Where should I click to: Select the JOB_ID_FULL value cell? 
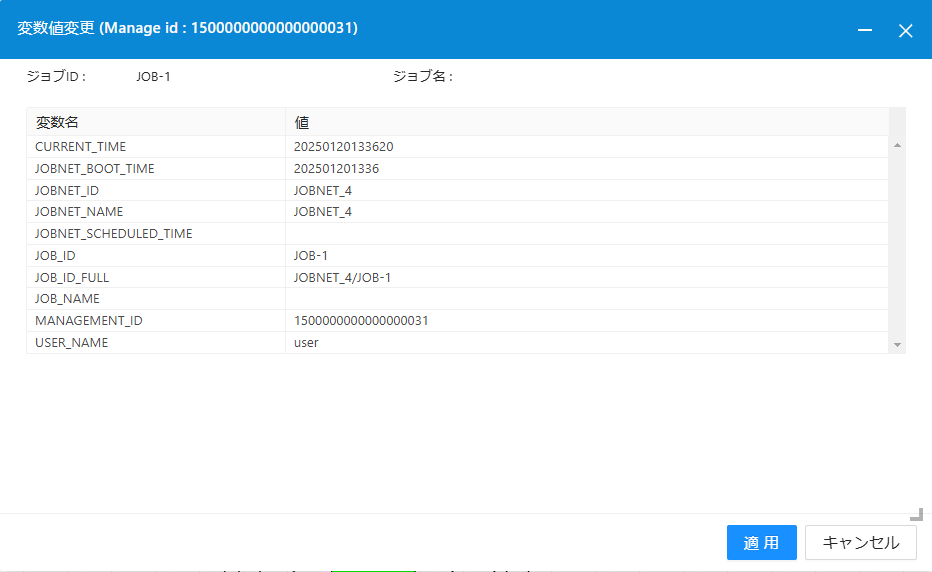point(586,277)
